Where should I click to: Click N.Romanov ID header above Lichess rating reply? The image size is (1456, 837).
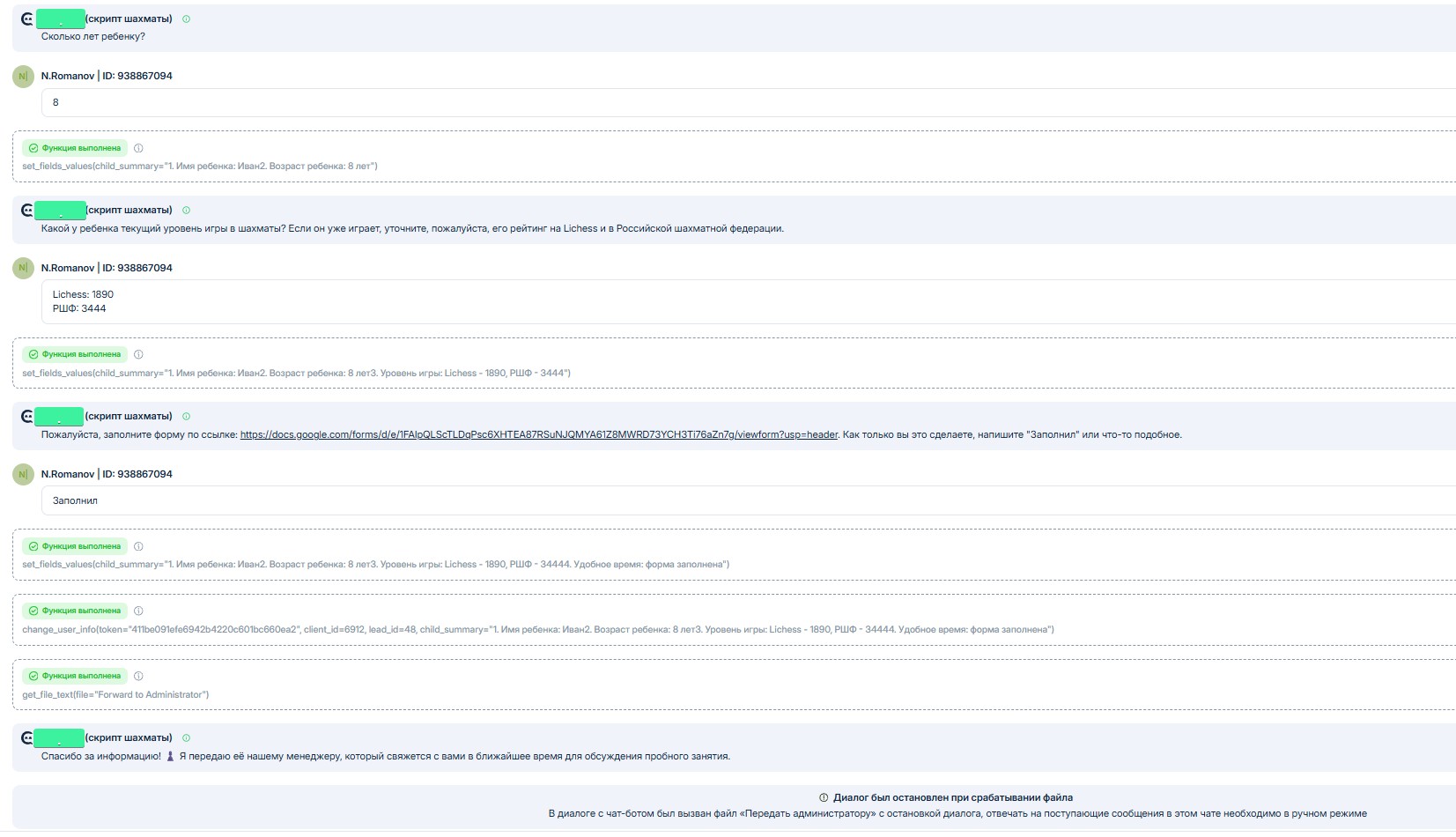point(107,268)
